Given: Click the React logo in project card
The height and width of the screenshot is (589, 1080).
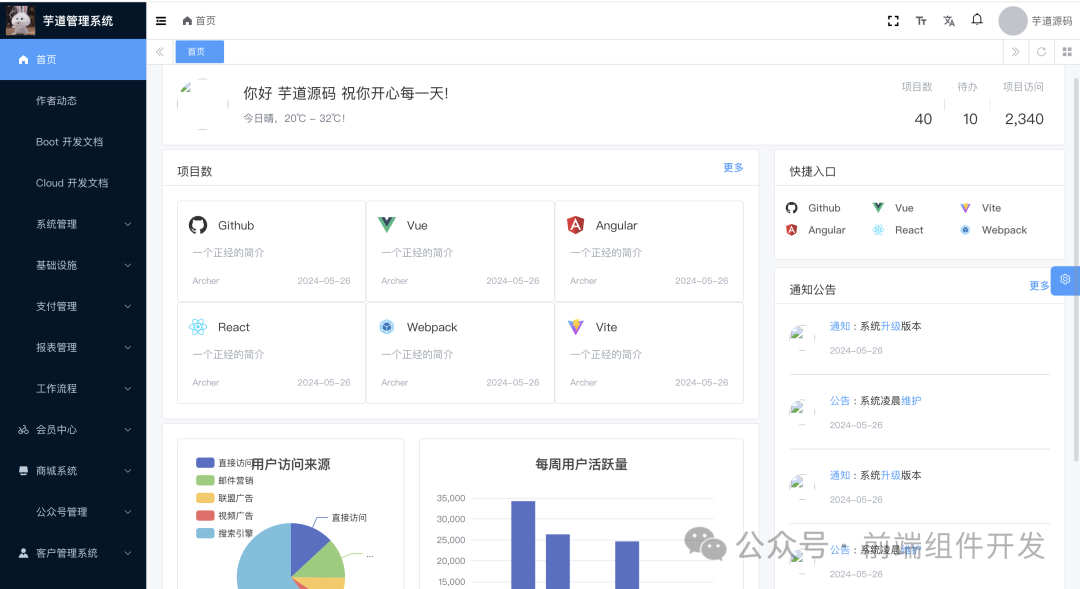Looking at the screenshot, I should pyautogui.click(x=198, y=327).
